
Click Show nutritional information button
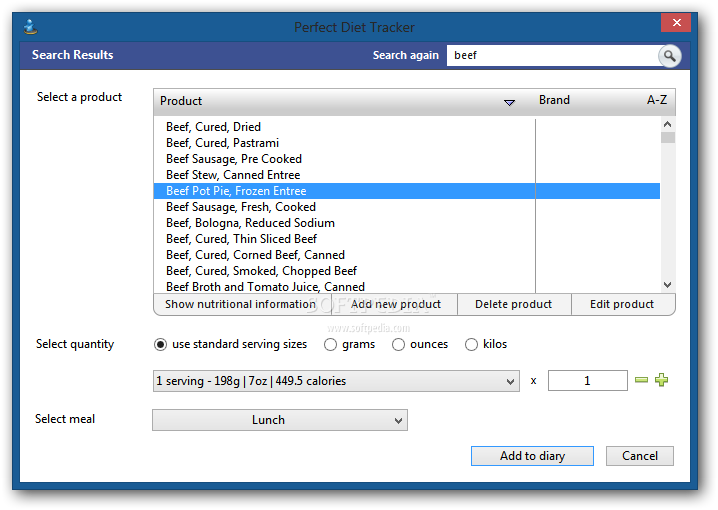coord(243,304)
